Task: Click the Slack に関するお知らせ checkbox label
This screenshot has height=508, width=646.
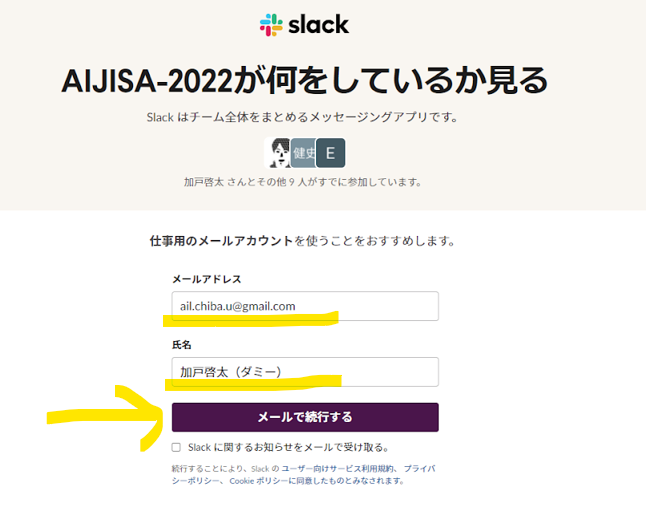Action: coord(288,447)
